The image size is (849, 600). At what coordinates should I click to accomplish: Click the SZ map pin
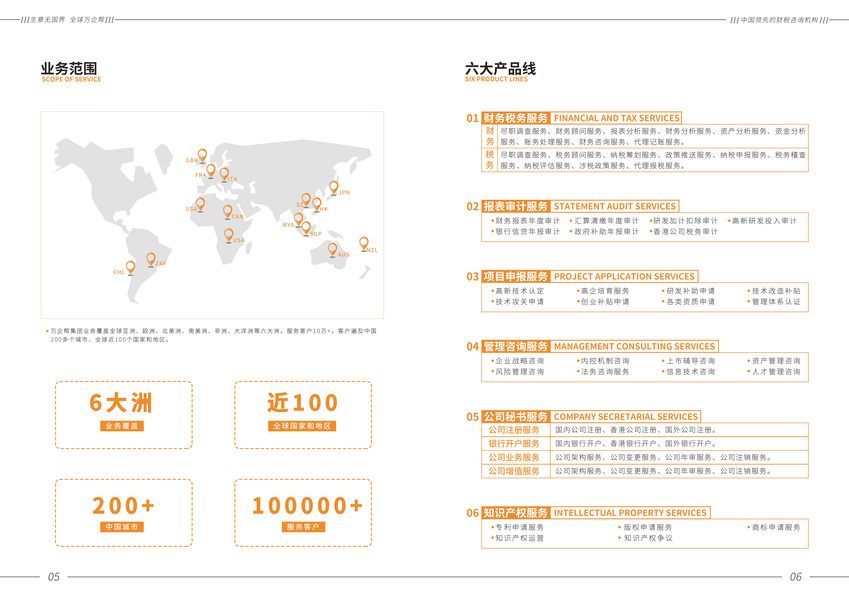(306, 200)
